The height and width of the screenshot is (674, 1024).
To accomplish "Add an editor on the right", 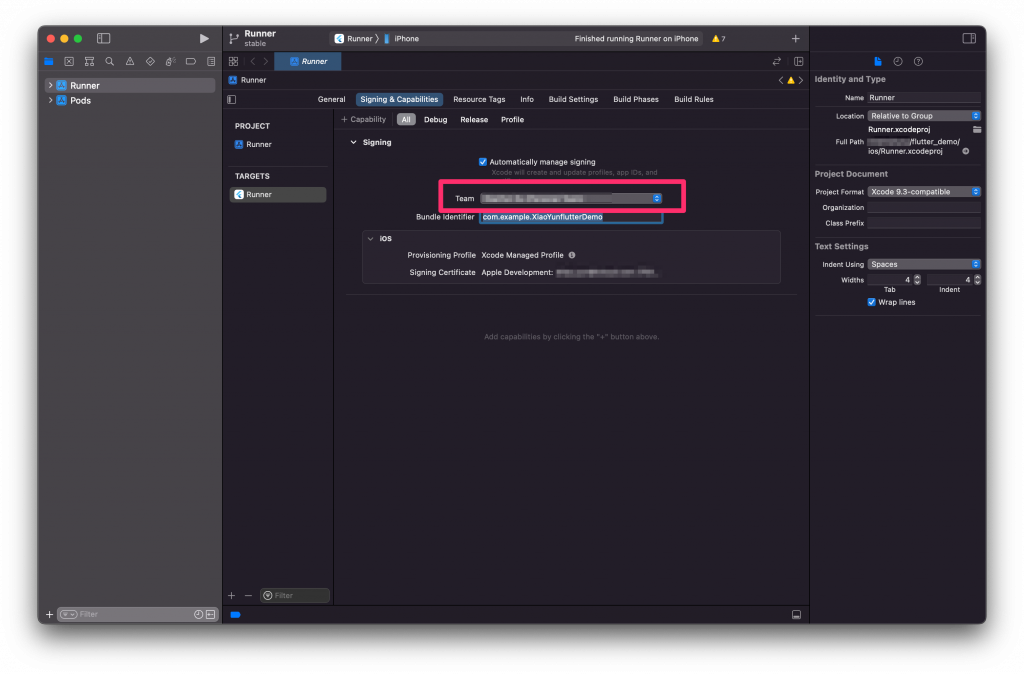I will tap(799, 61).
